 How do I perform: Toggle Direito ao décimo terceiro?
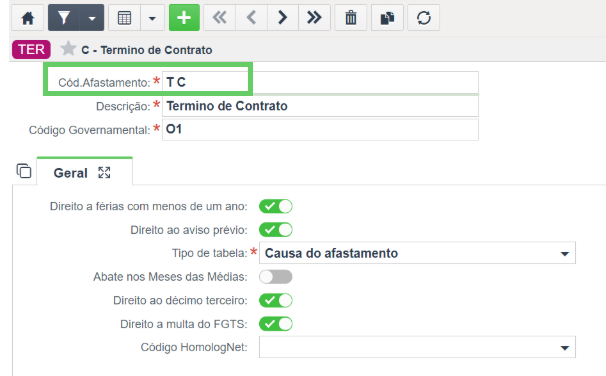click(x=276, y=300)
